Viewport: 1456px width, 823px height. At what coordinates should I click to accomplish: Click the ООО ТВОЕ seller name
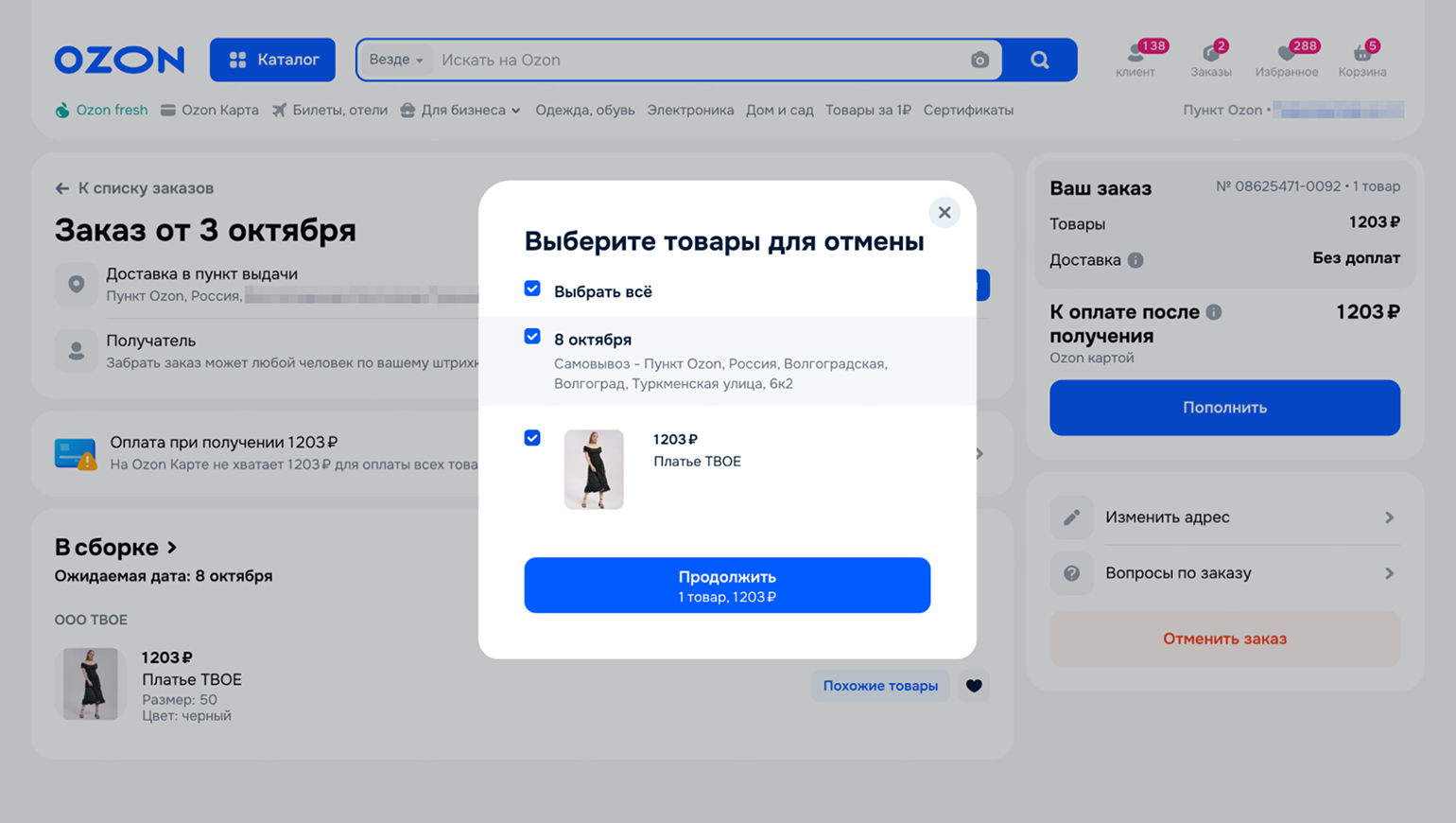click(x=91, y=620)
